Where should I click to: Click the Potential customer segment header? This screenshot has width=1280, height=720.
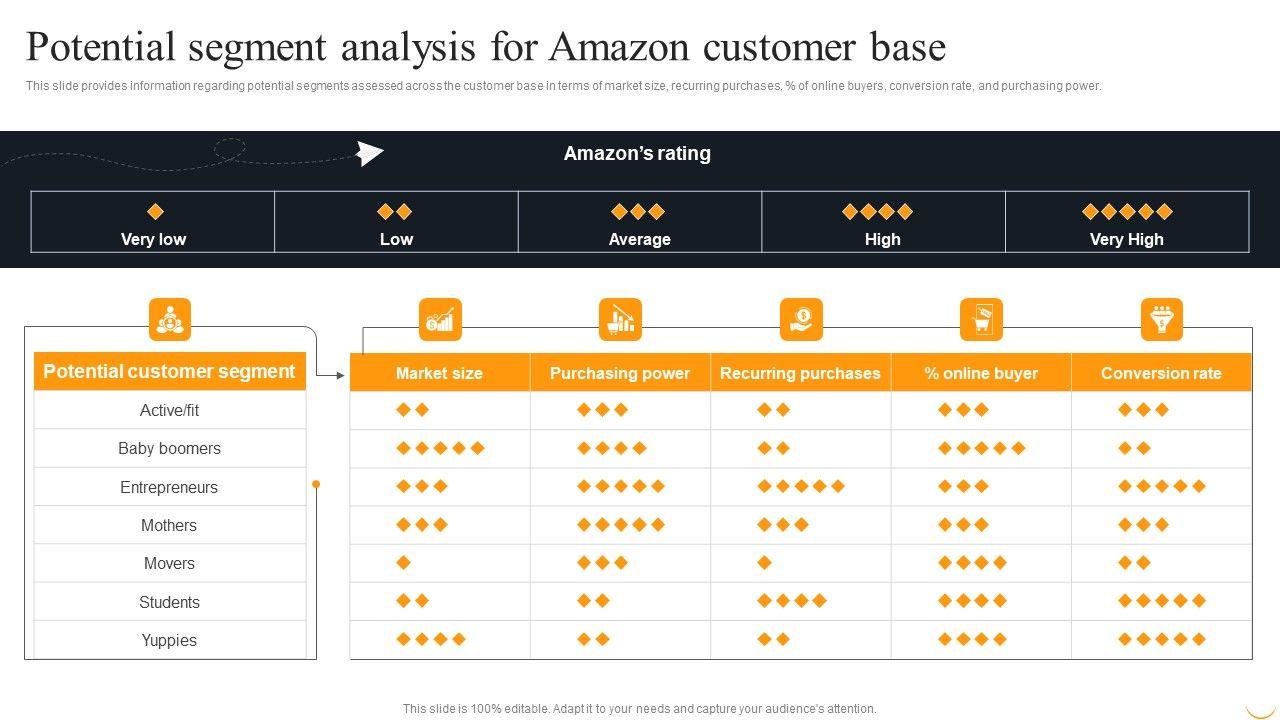(x=169, y=371)
